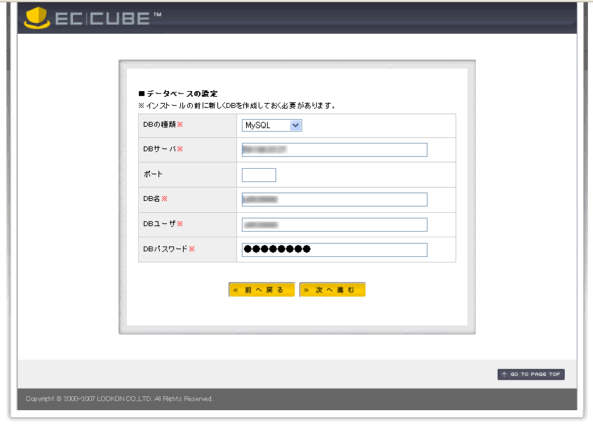Focus the DBパスワード password field
The width and height of the screenshot is (593, 425).
point(335,250)
